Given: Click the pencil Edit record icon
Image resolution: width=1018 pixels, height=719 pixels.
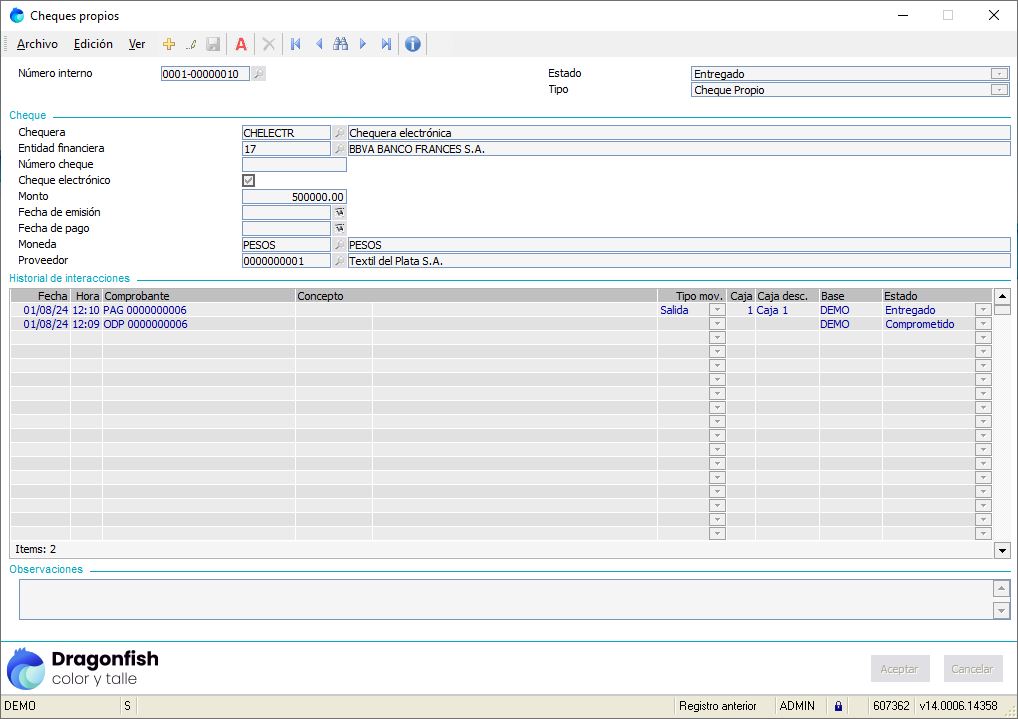Looking at the screenshot, I should 191,44.
